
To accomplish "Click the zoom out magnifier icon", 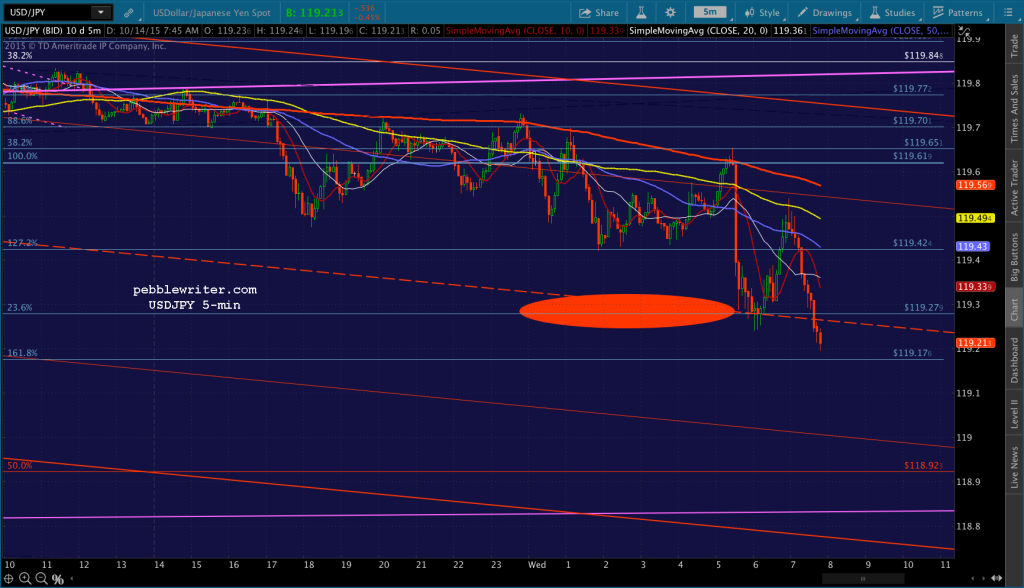I will click(x=40, y=579).
